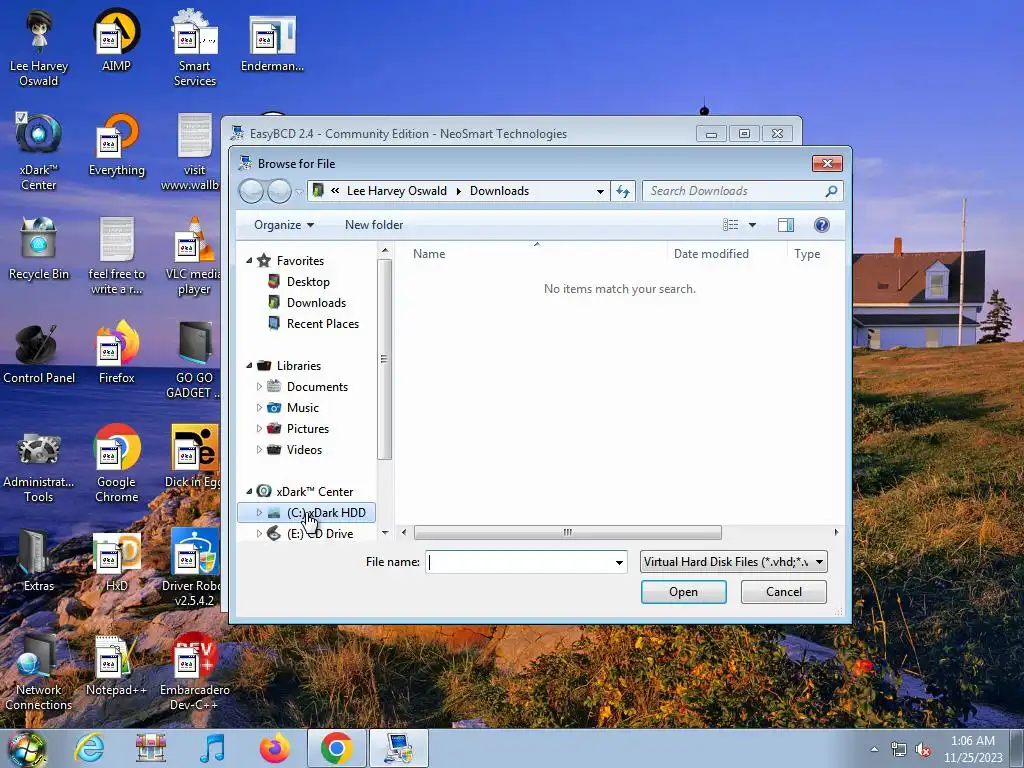
Task: Open the File name history dropdown
Action: click(619, 562)
